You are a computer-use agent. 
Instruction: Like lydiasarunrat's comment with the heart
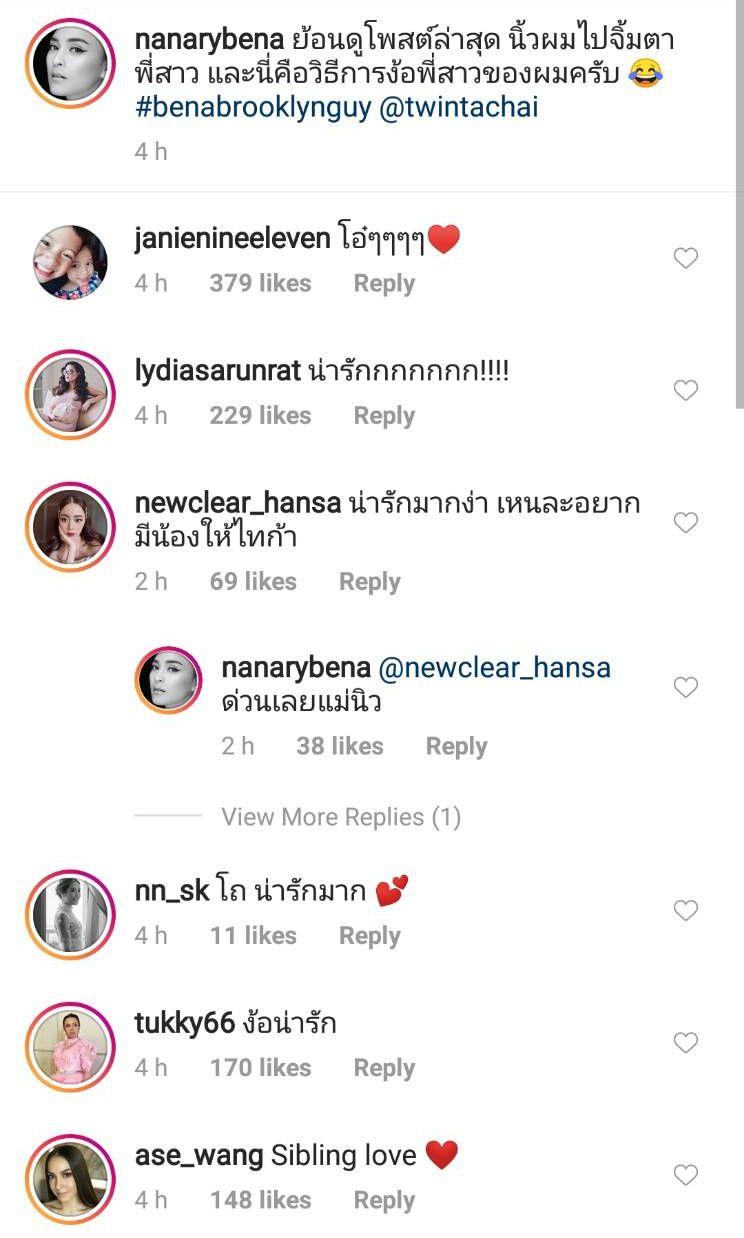coord(685,391)
